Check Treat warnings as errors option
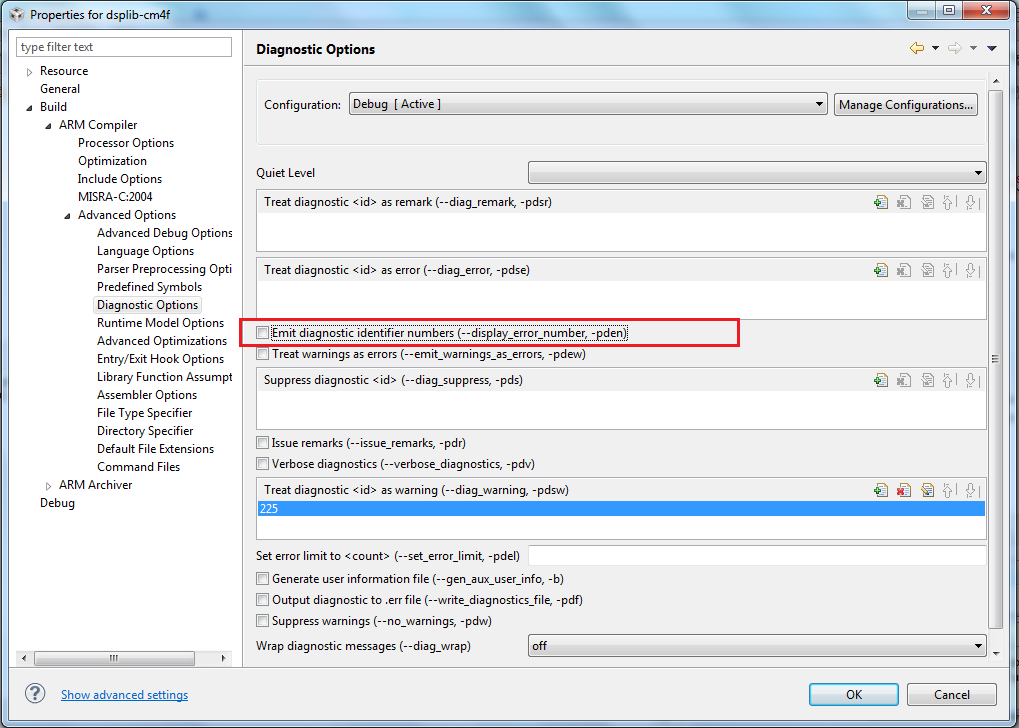The height and width of the screenshot is (728, 1019). (x=263, y=354)
